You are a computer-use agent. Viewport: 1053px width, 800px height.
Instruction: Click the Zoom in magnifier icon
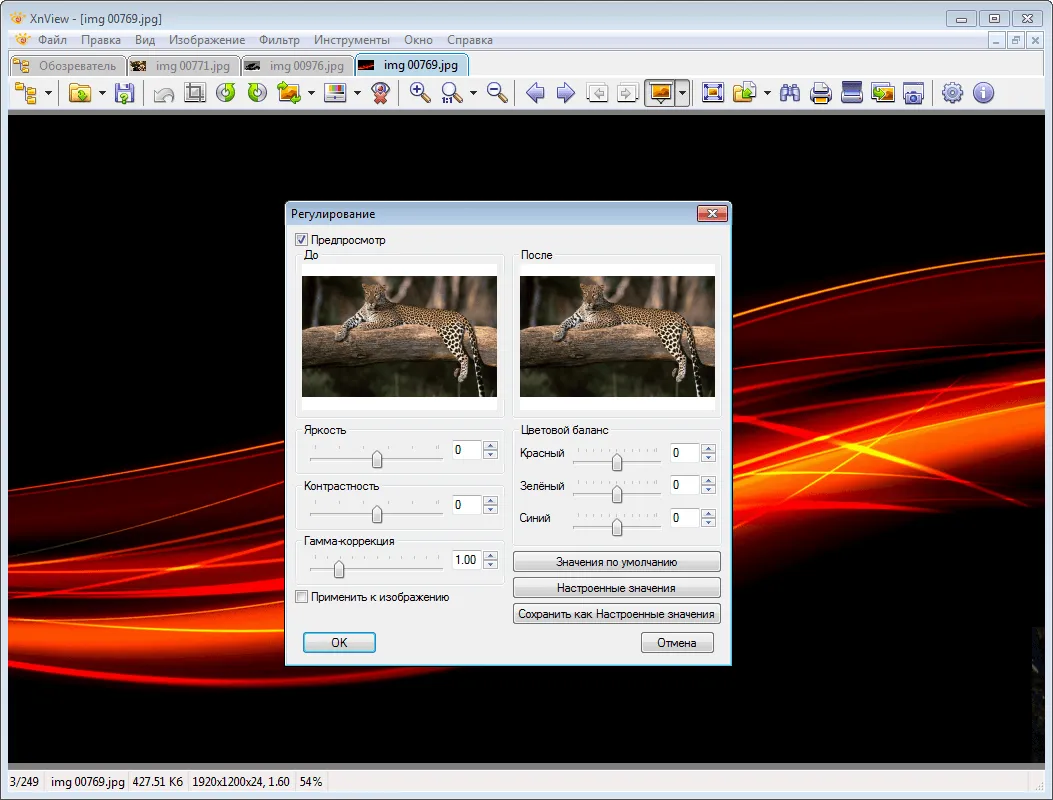tap(420, 93)
